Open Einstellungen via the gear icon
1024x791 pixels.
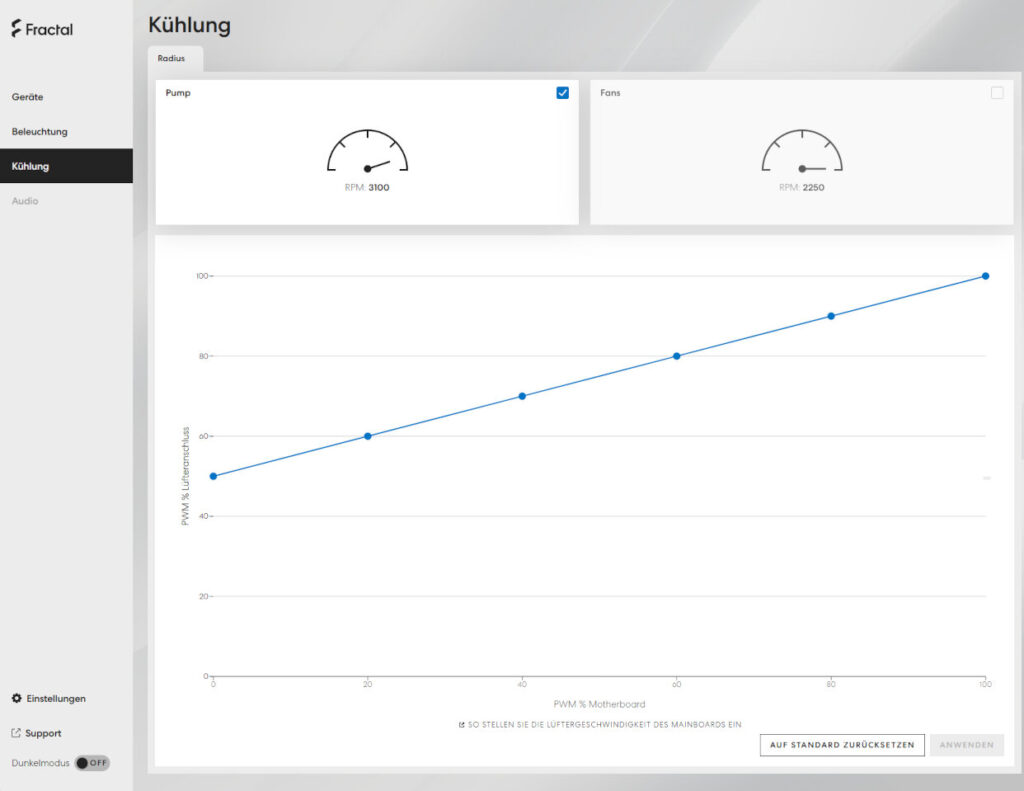17,698
